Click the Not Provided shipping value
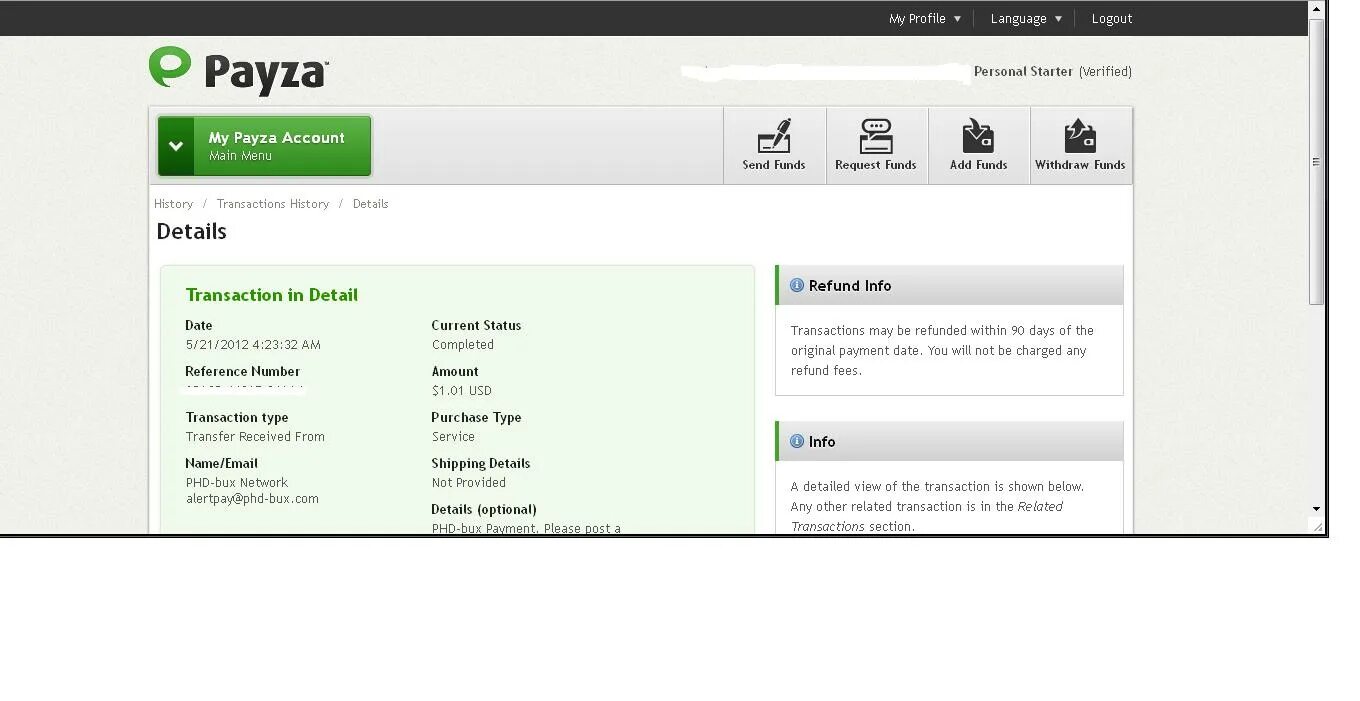 (x=468, y=482)
